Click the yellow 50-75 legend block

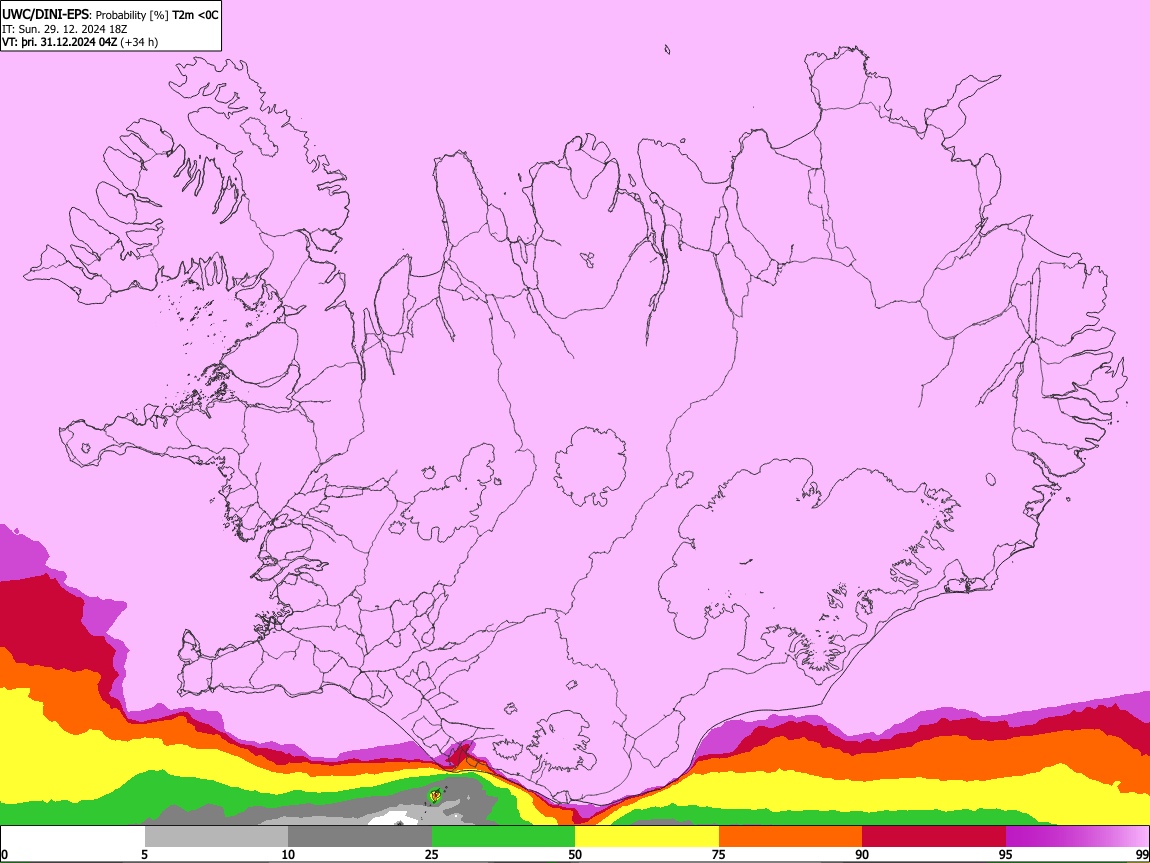[647, 837]
